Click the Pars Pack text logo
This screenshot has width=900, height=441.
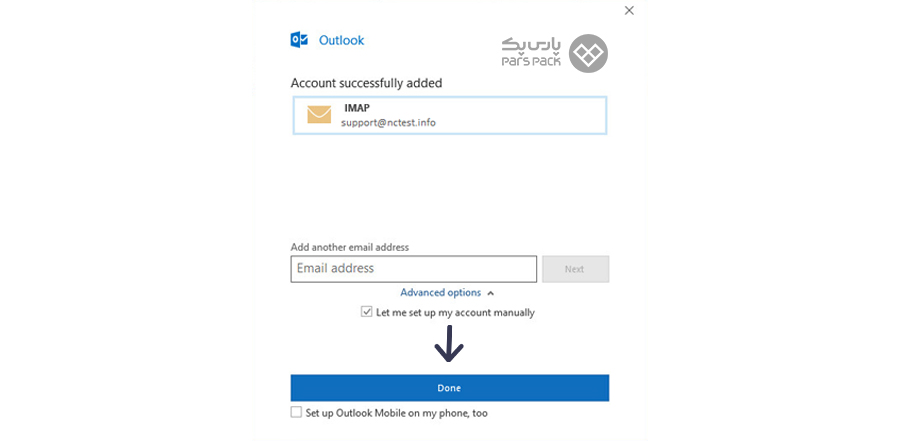pyautogui.click(x=531, y=52)
